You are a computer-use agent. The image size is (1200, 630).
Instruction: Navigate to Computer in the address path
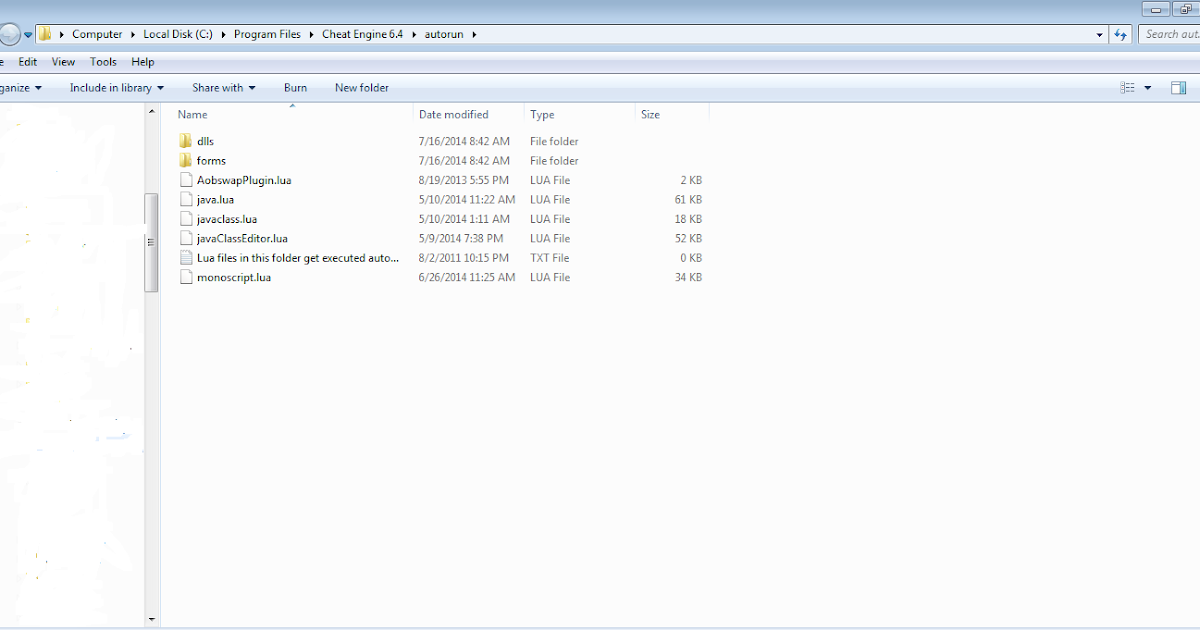97,34
